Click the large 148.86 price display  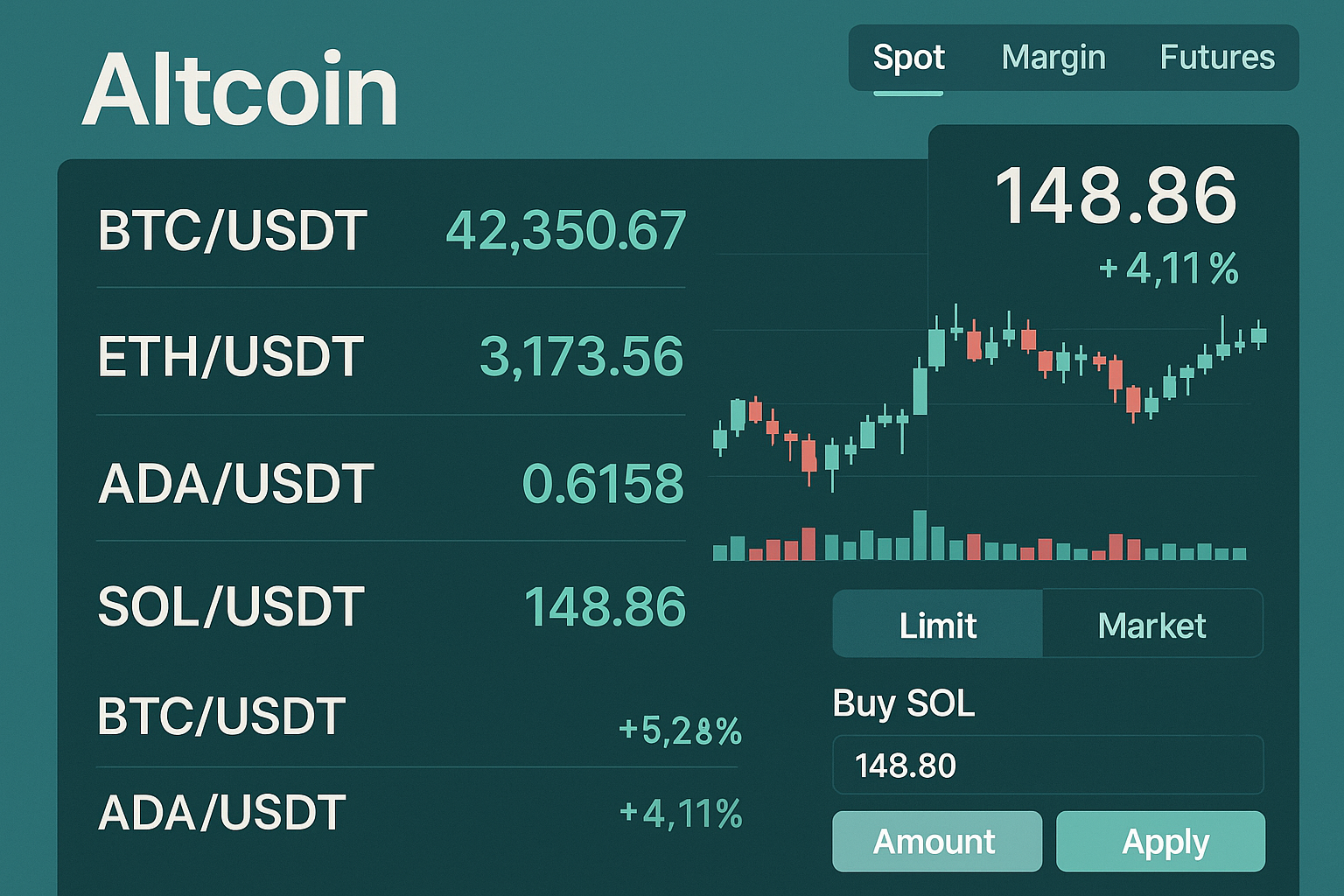coord(1116,195)
